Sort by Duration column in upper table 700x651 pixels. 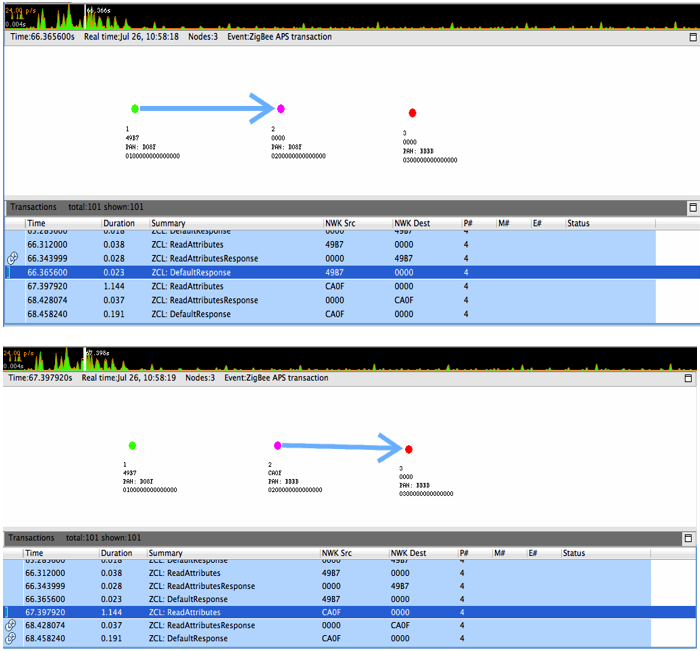click(x=125, y=223)
